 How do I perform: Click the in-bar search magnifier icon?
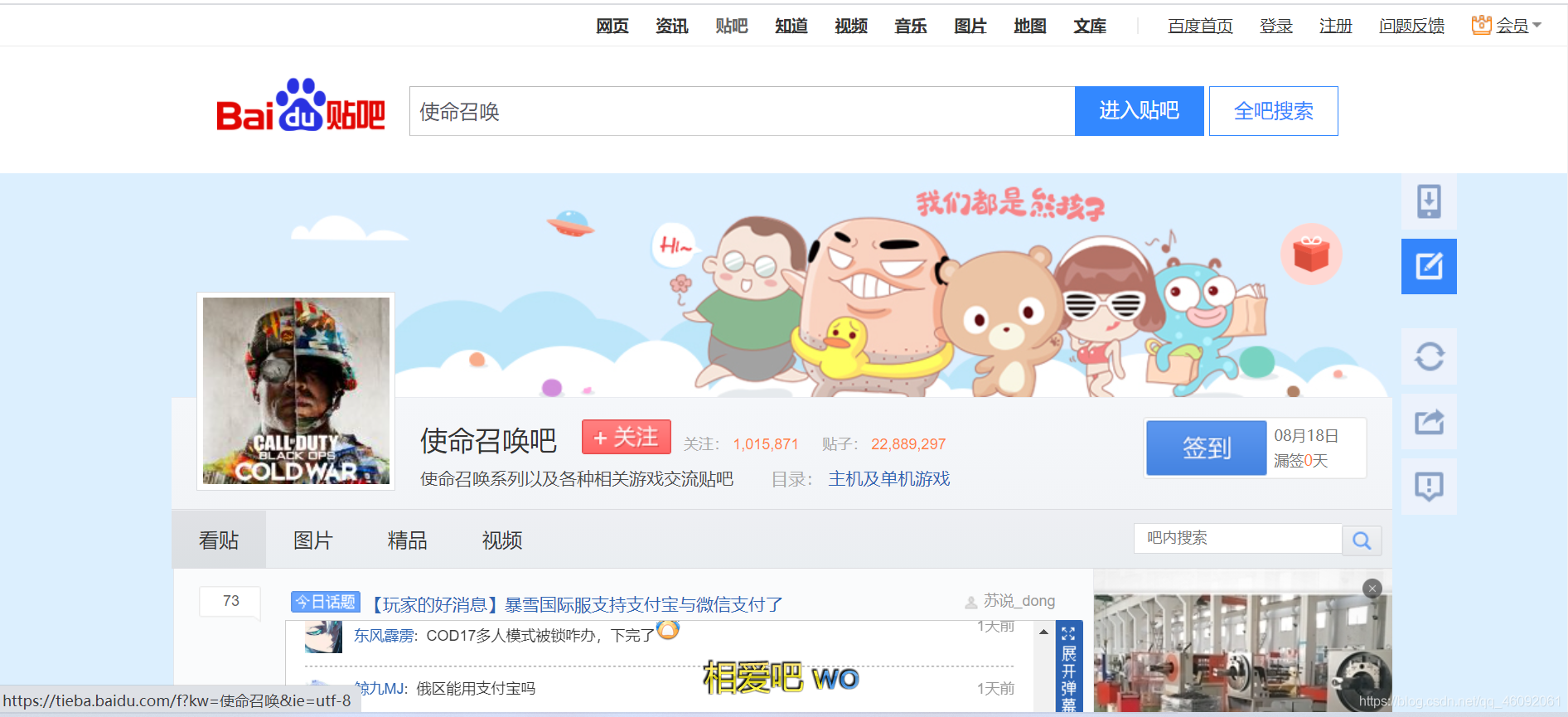click(1362, 540)
